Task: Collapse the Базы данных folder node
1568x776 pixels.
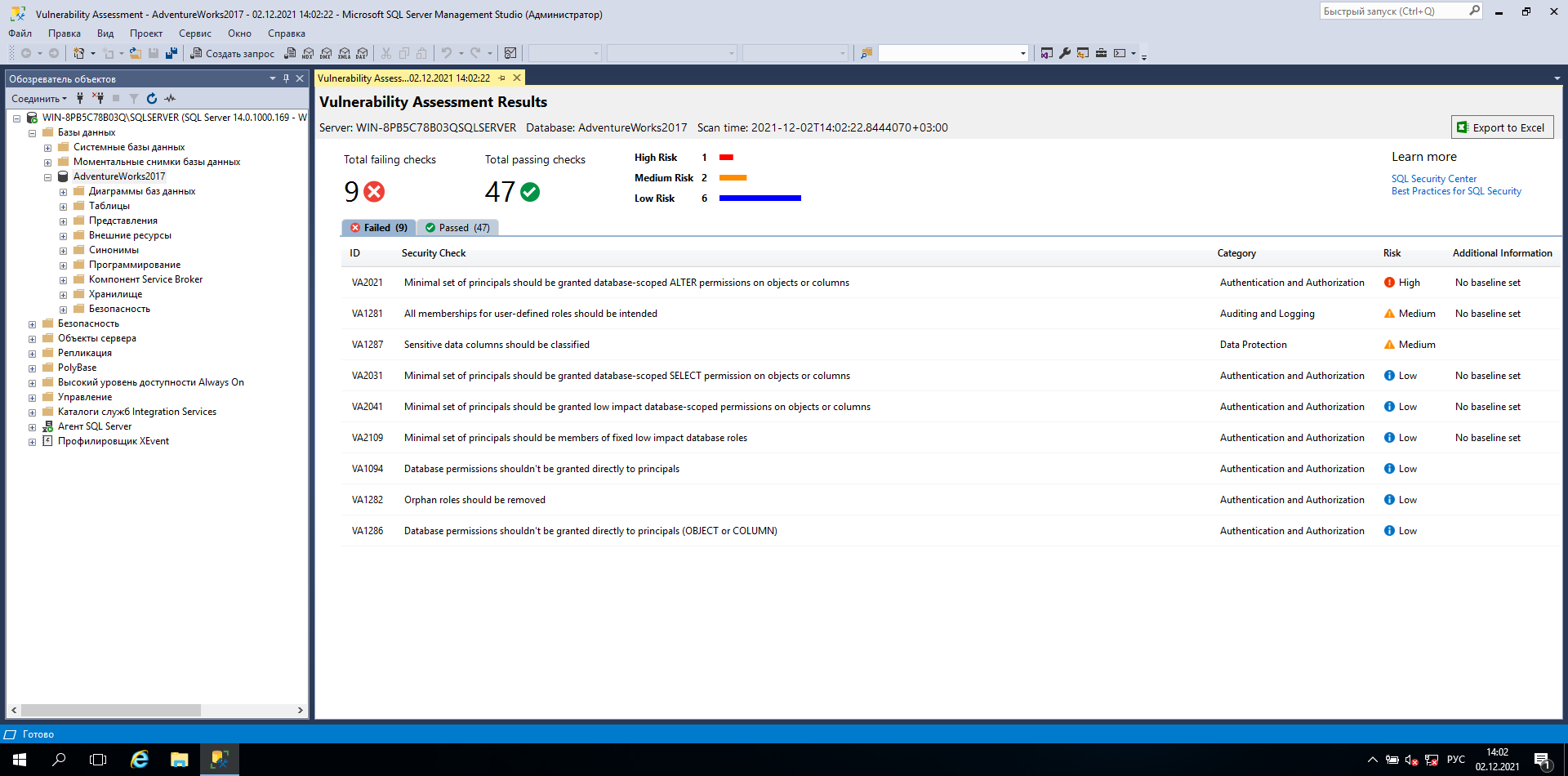Action: (x=32, y=132)
